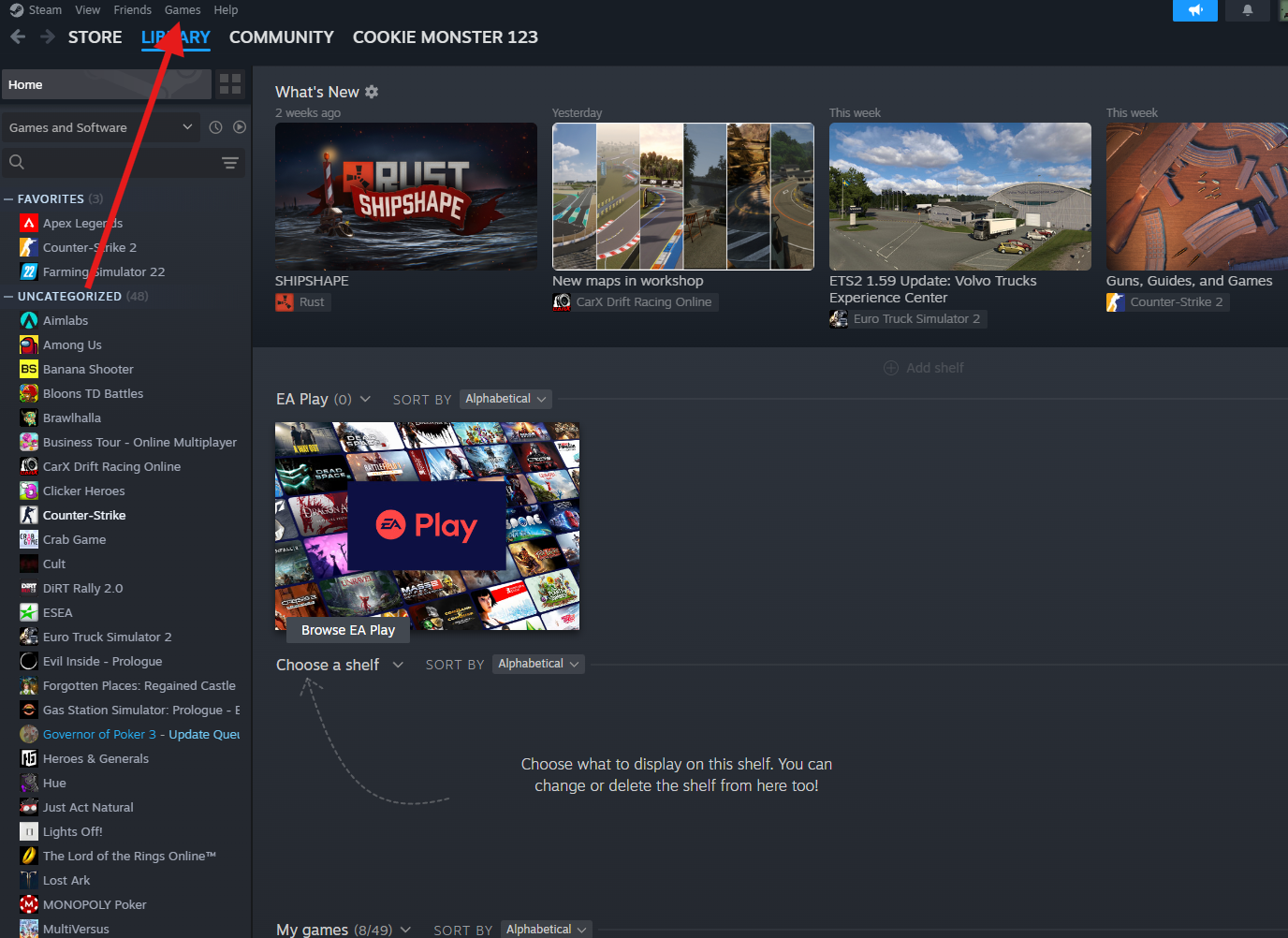Open the Games and Software filter dropdown
1288x938 pixels.
[x=98, y=126]
